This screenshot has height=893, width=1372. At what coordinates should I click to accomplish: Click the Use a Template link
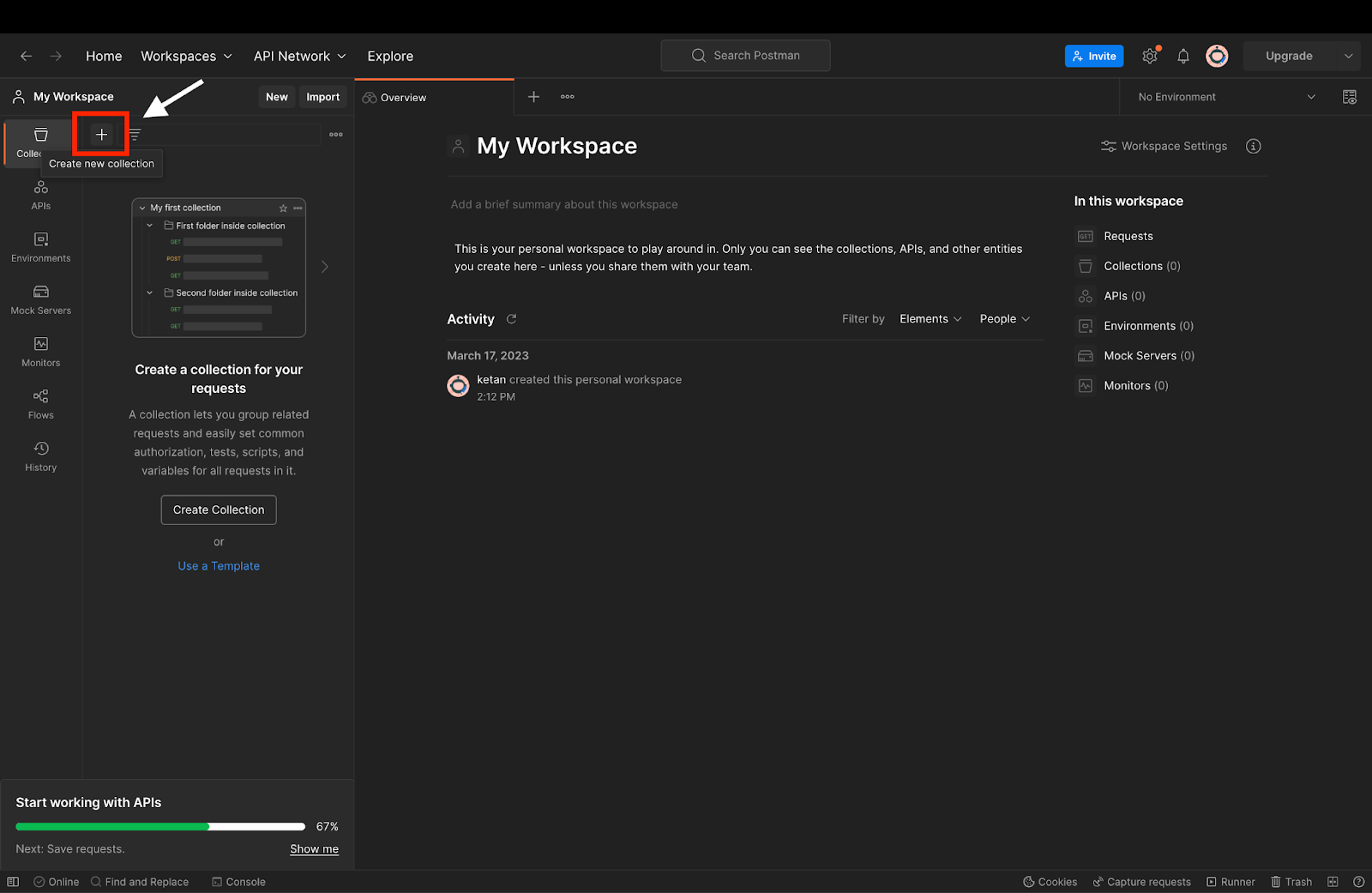(x=219, y=566)
